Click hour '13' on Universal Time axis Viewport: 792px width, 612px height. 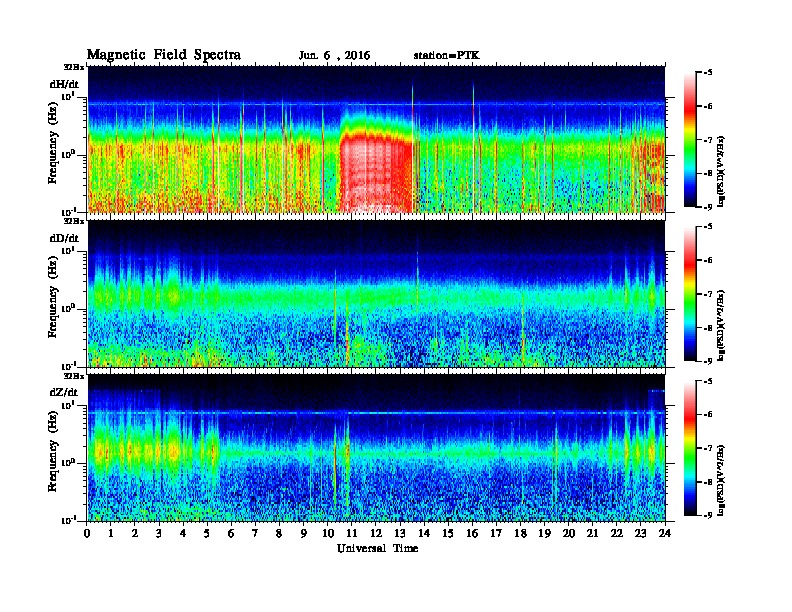point(400,534)
